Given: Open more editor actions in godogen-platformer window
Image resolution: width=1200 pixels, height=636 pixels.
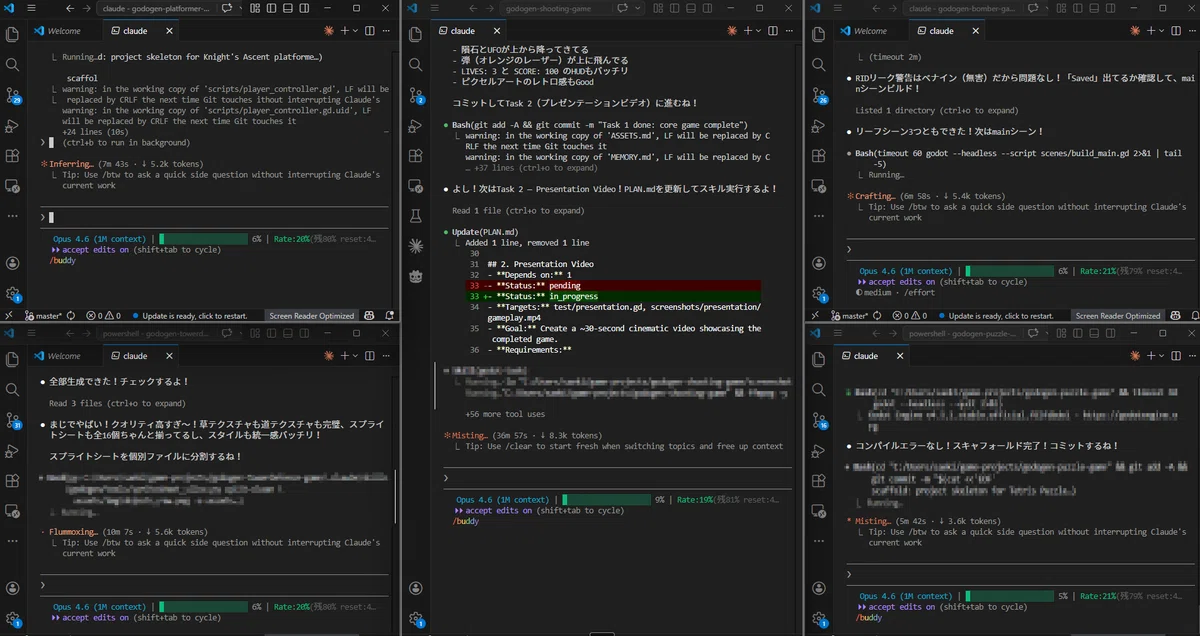Looking at the screenshot, I should [x=384, y=31].
